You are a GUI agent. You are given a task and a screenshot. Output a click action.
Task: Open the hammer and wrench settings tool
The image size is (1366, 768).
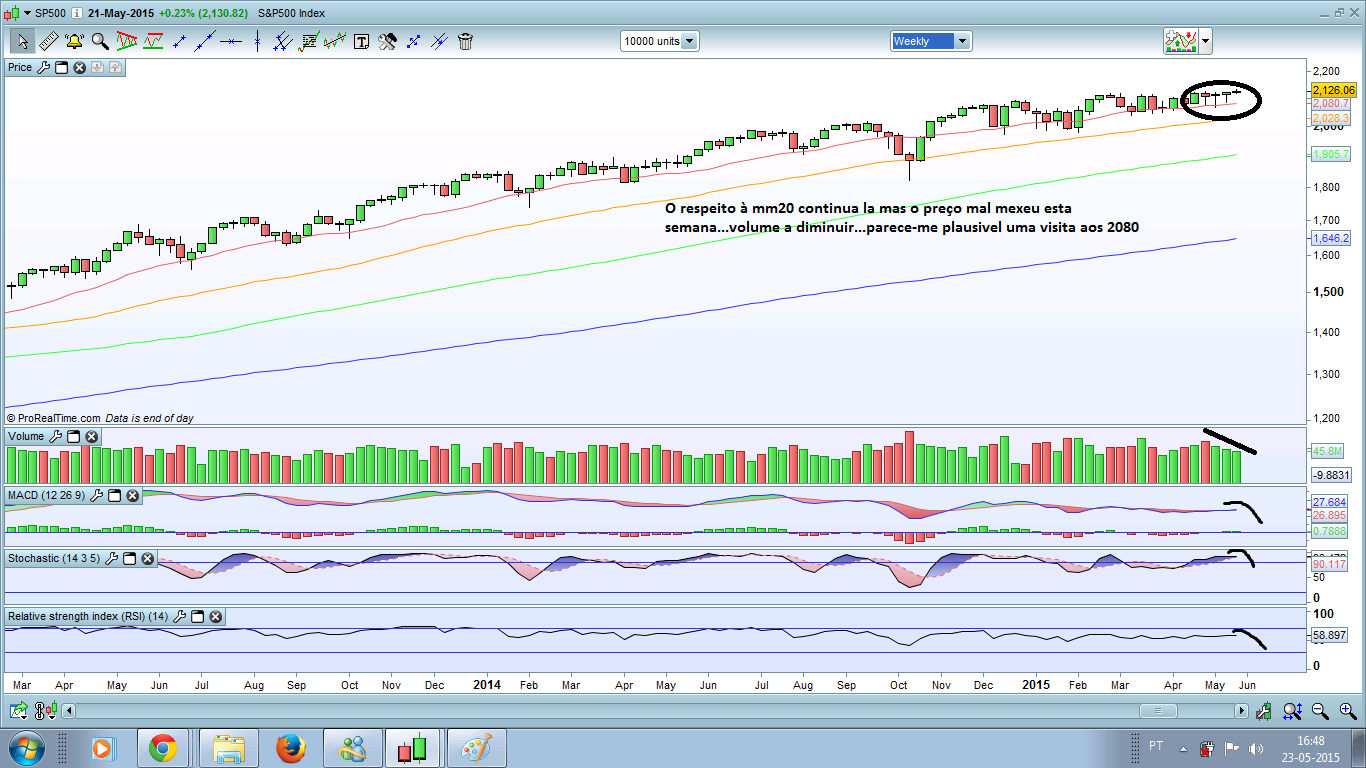[387, 41]
